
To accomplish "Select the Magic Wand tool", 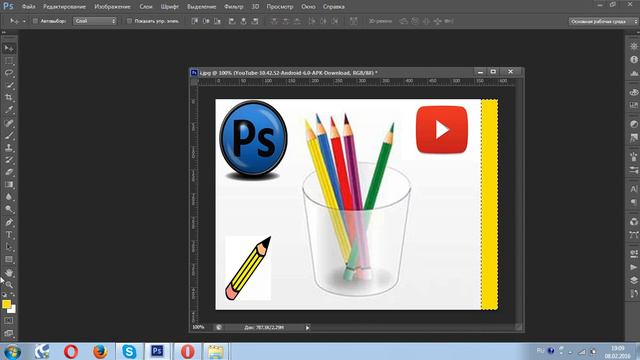I will [9, 85].
